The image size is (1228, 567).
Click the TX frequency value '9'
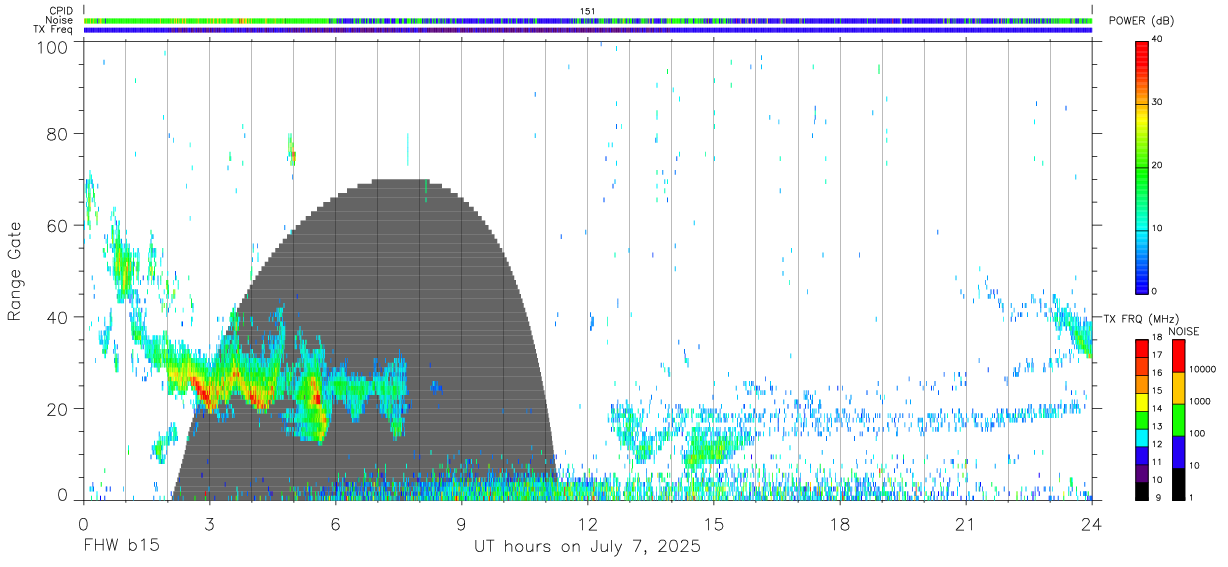[x=1160, y=497]
